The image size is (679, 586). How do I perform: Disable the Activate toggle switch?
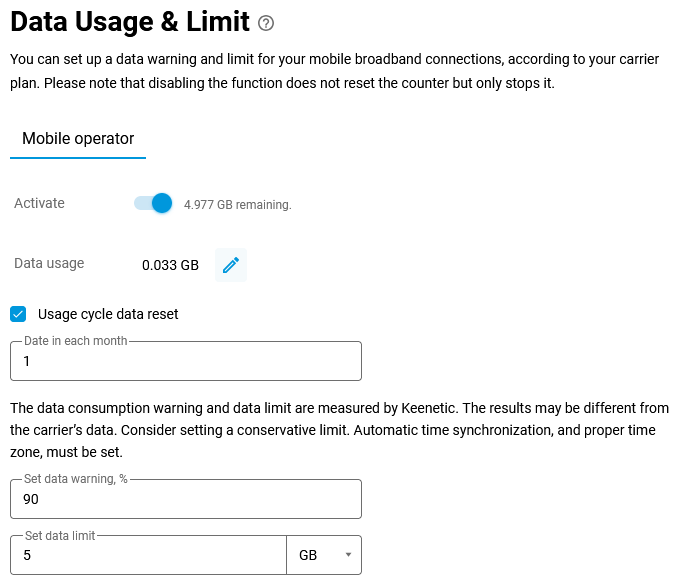point(154,204)
